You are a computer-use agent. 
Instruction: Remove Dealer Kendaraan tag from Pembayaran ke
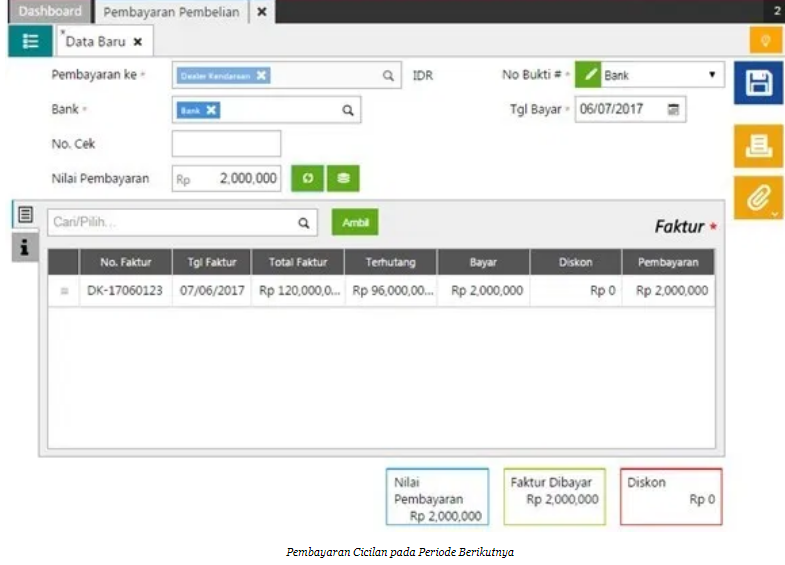(261, 75)
